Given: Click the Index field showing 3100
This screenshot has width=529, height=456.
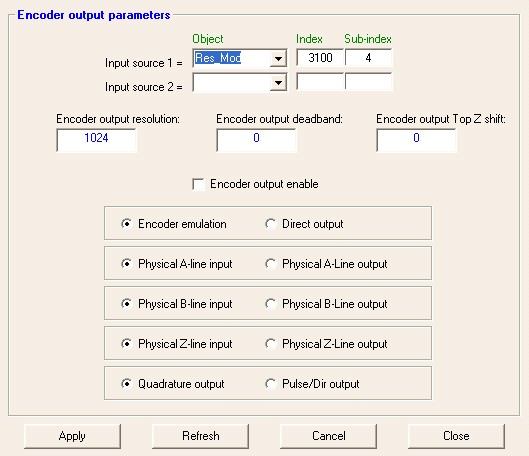Looking at the screenshot, I should (x=320, y=58).
